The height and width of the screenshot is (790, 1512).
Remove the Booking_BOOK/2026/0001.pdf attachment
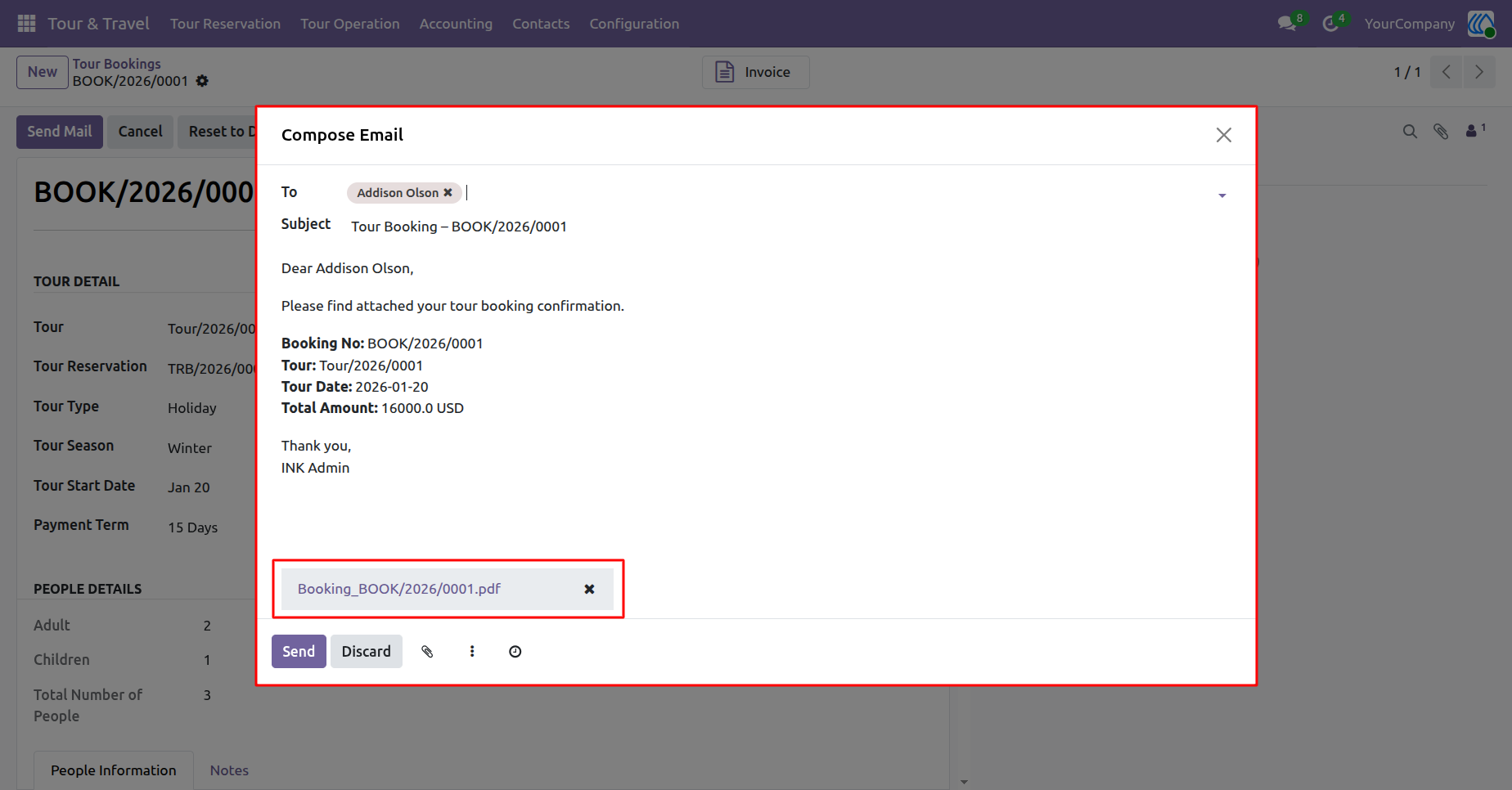[589, 589]
